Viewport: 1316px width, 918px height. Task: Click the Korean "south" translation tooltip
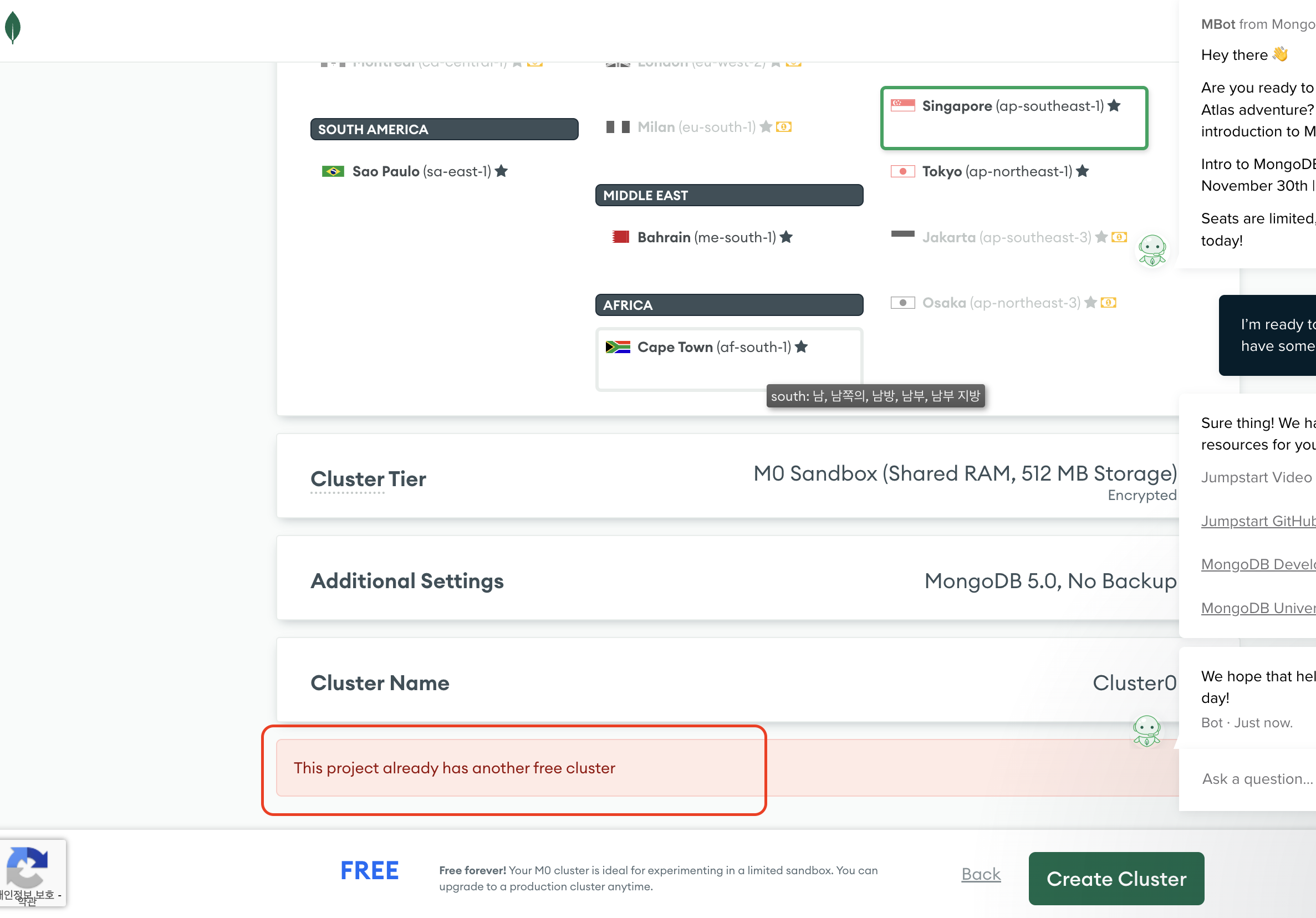(876, 396)
